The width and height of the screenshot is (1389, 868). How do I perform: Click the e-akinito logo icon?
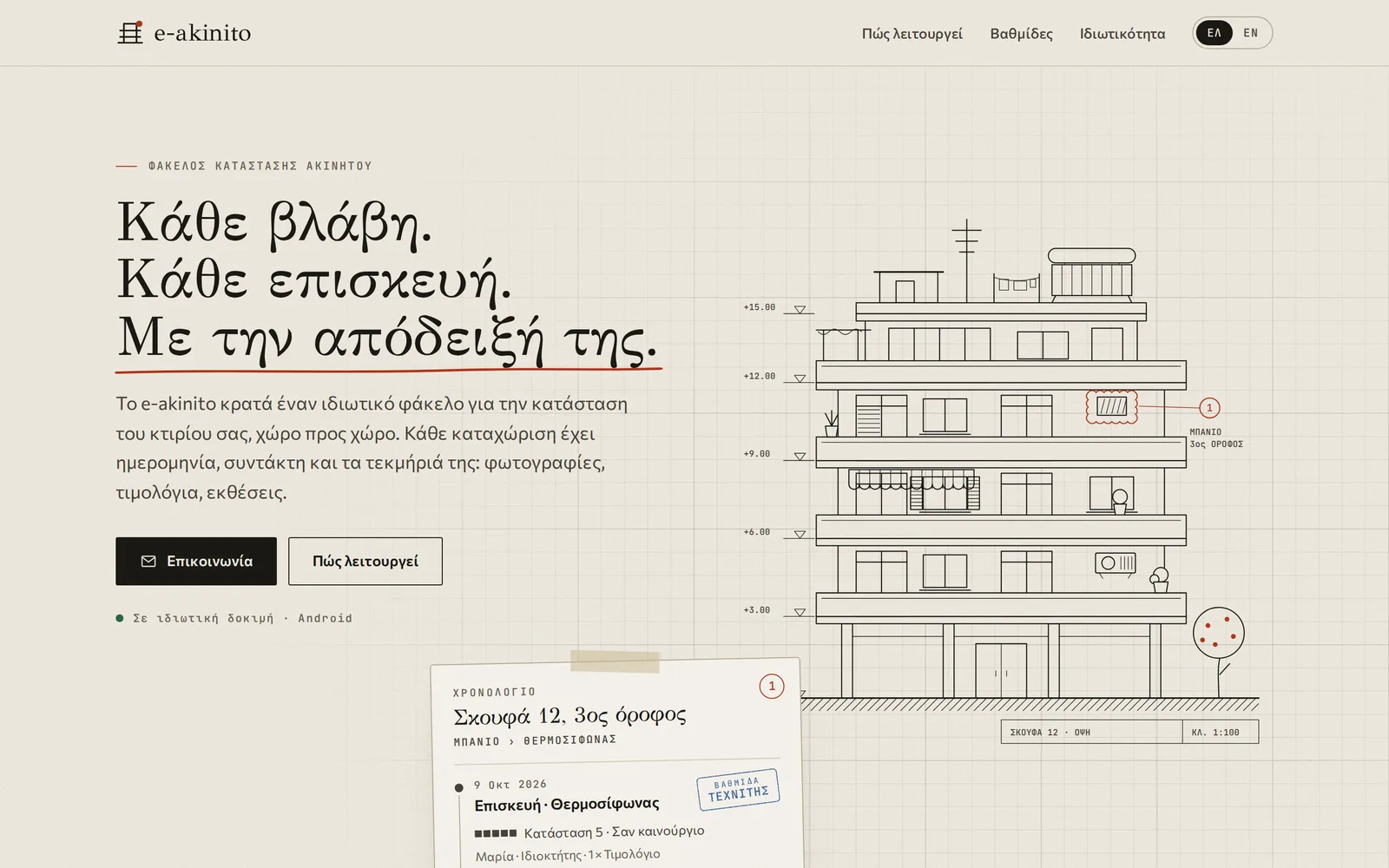pyautogui.click(x=130, y=33)
